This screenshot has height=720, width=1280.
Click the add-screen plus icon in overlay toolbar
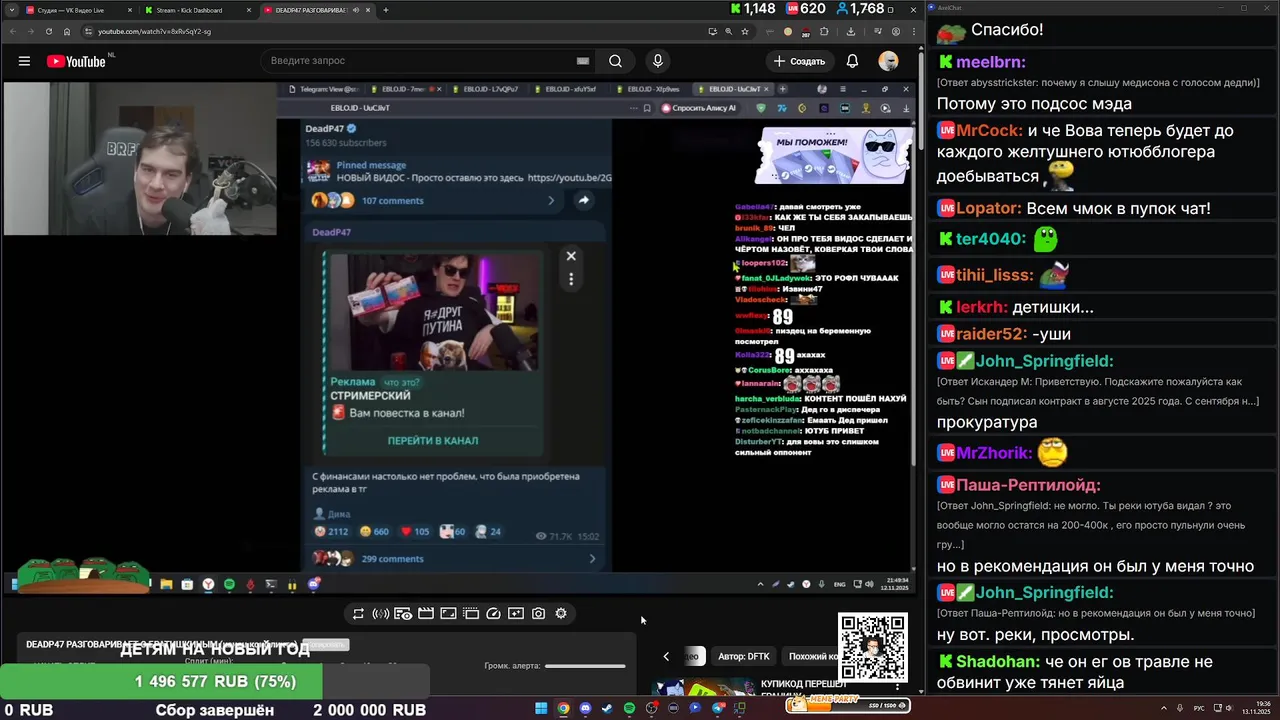point(516,613)
